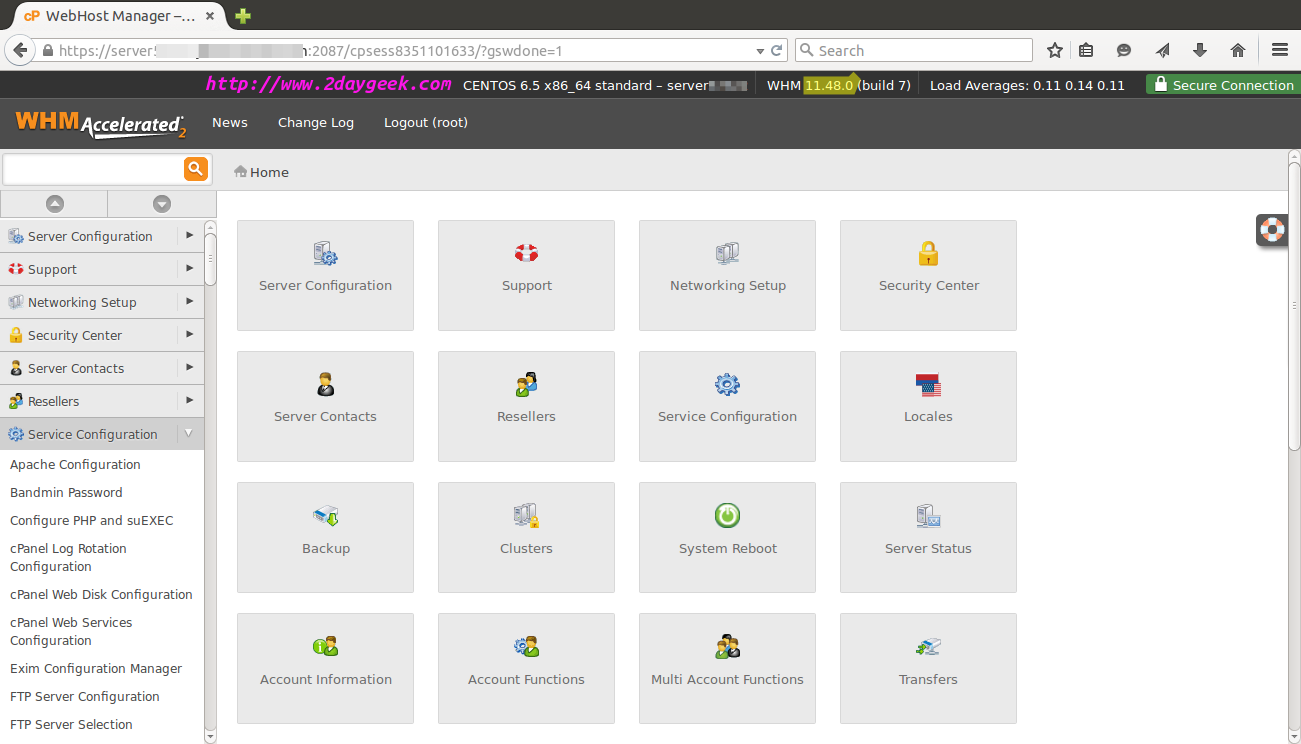Open the Transfers icon tile
Image resolution: width=1301 pixels, height=744 pixels.
[928, 647]
